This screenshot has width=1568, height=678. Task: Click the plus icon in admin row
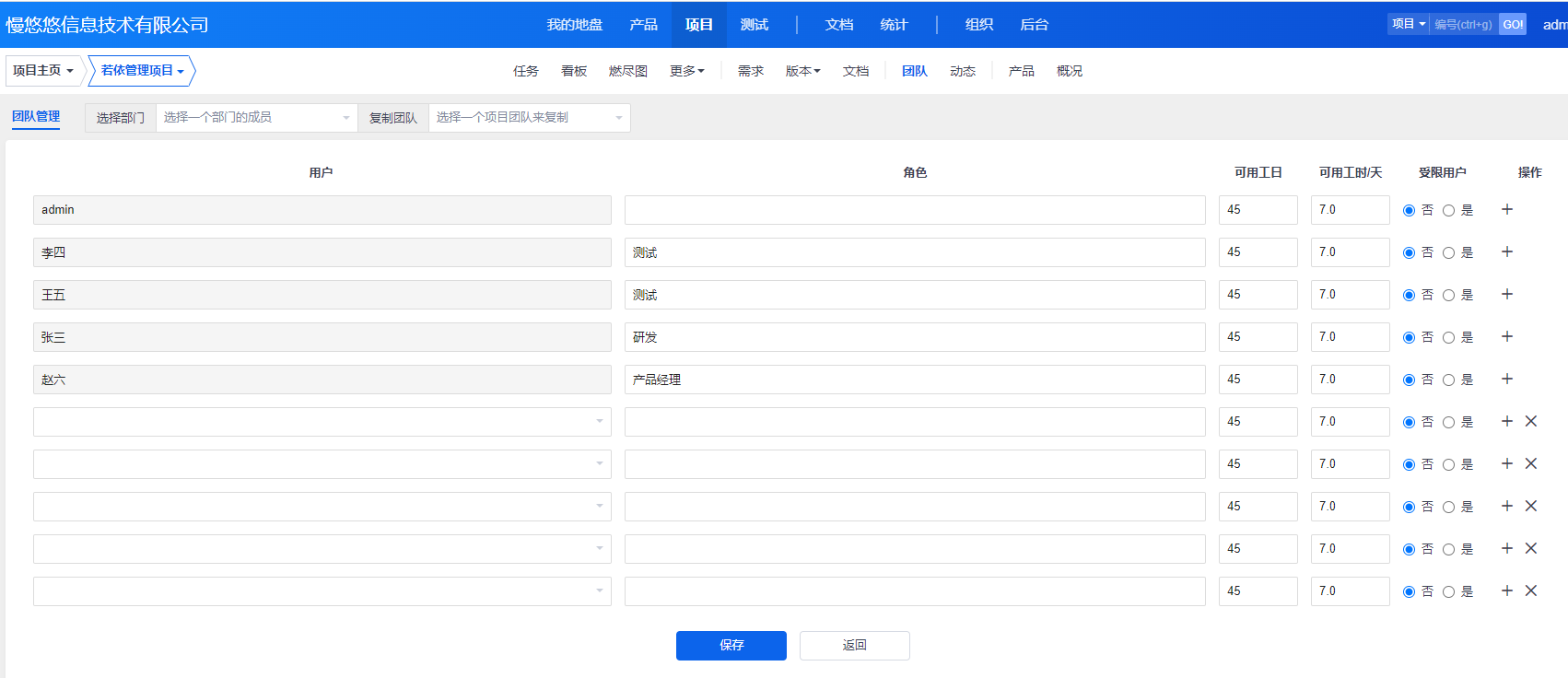(1507, 210)
